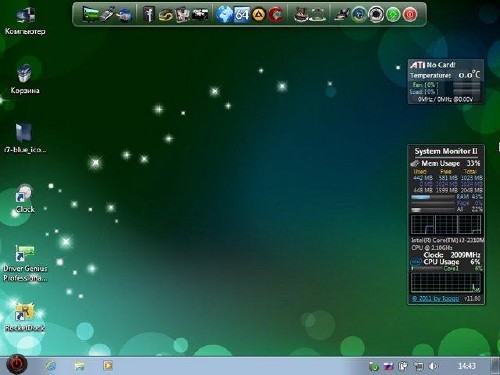
Task: Open the red power Start button
Action: click(17, 364)
